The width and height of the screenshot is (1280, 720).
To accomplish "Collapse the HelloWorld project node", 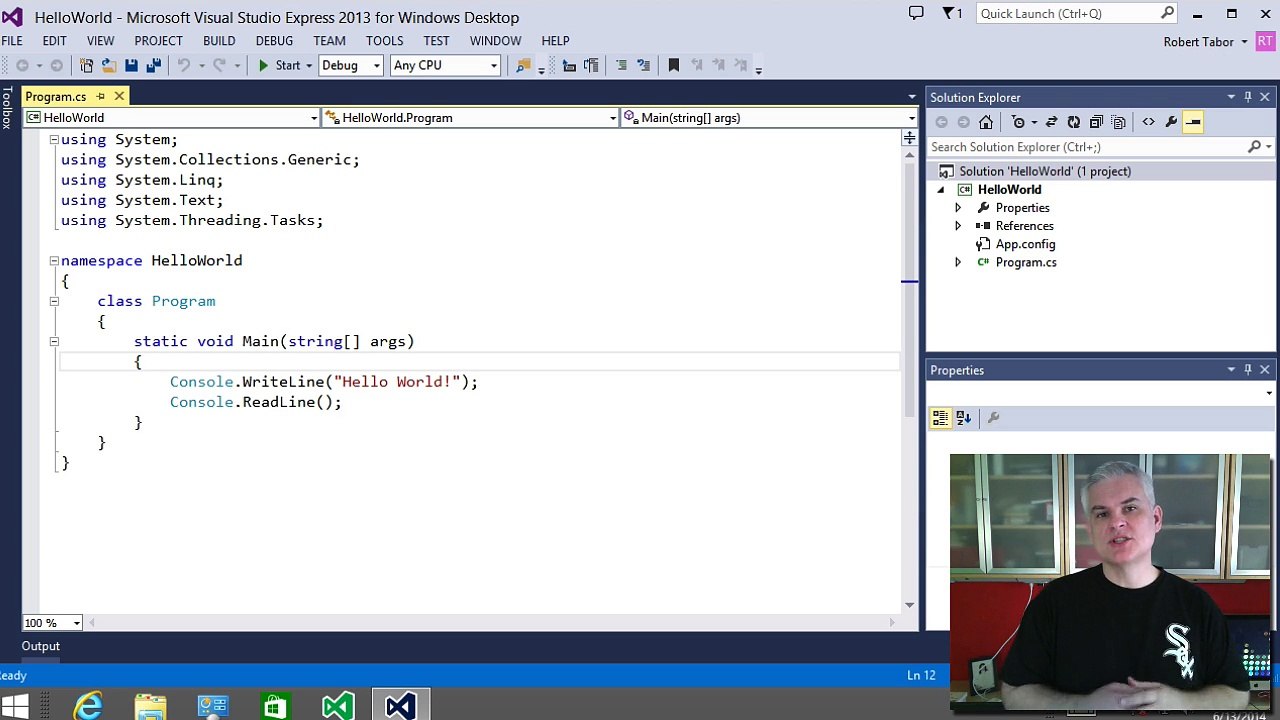I will (x=941, y=190).
